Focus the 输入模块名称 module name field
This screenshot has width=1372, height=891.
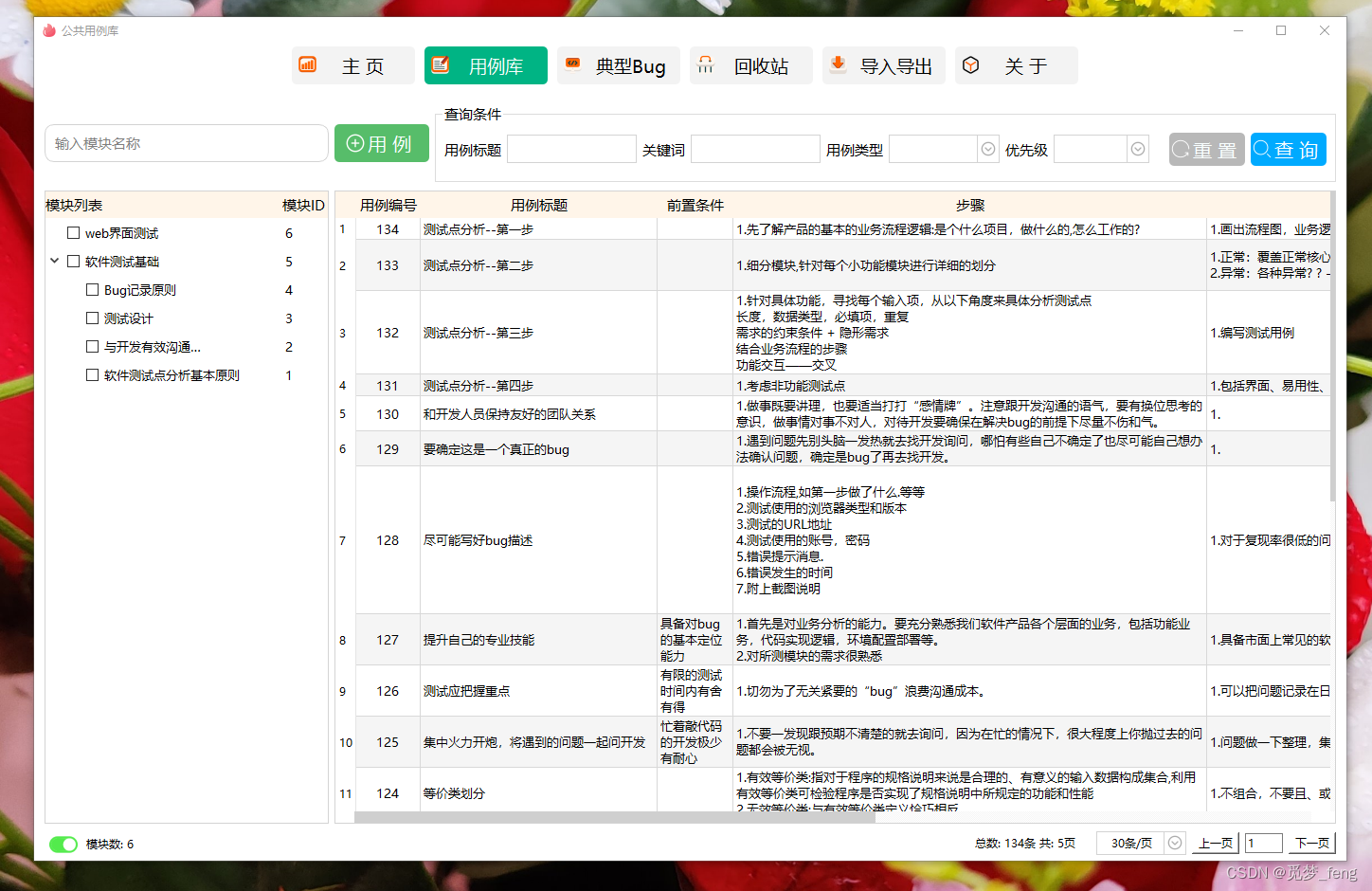click(187, 143)
